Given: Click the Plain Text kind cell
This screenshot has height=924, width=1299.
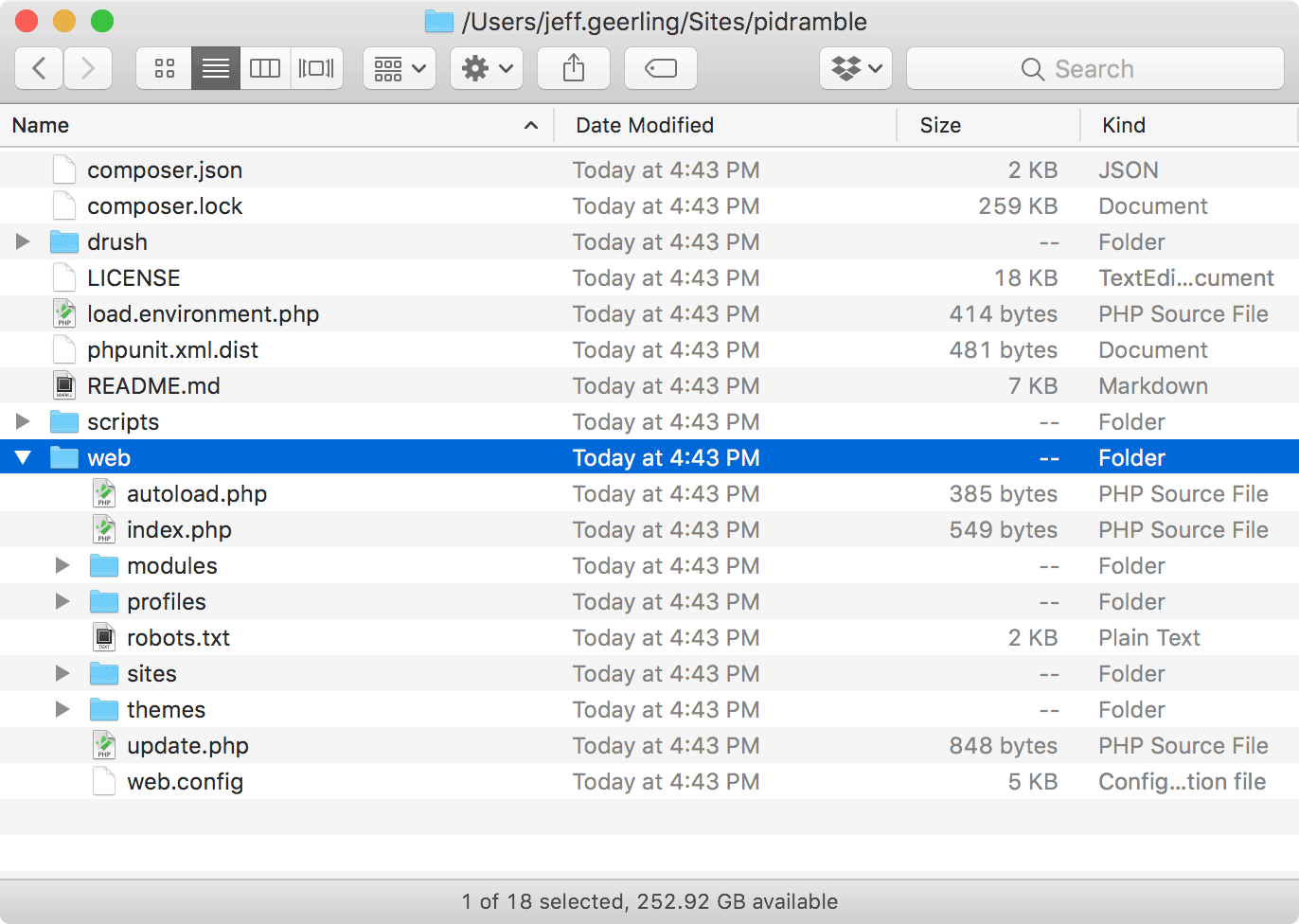Looking at the screenshot, I should tap(1149, 637).
